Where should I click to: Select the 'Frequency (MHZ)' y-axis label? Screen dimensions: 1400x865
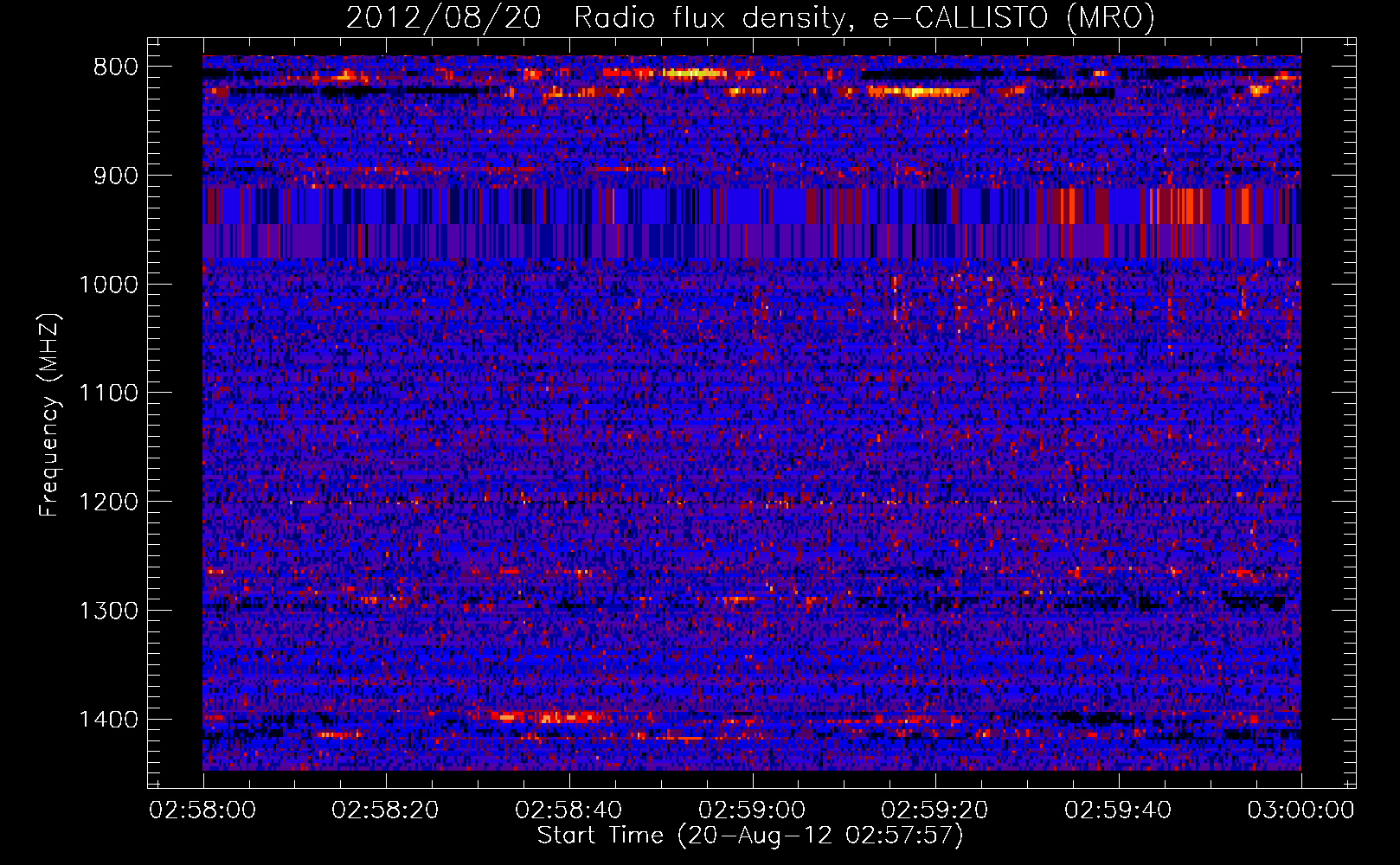pyautogui.click(x=49, y=415)
